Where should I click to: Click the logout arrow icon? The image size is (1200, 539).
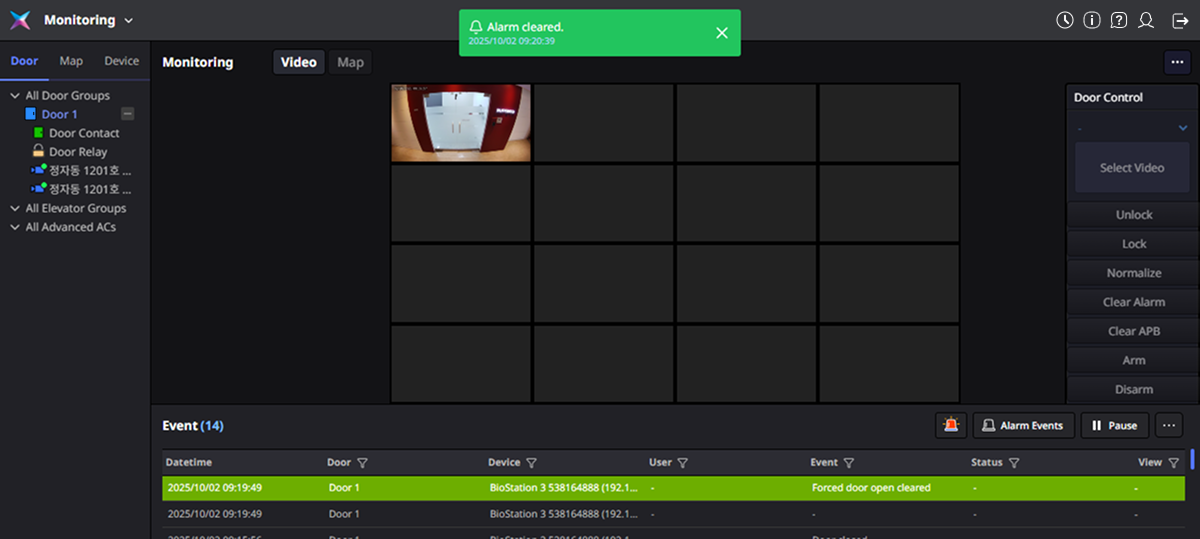pos(1180,20)
